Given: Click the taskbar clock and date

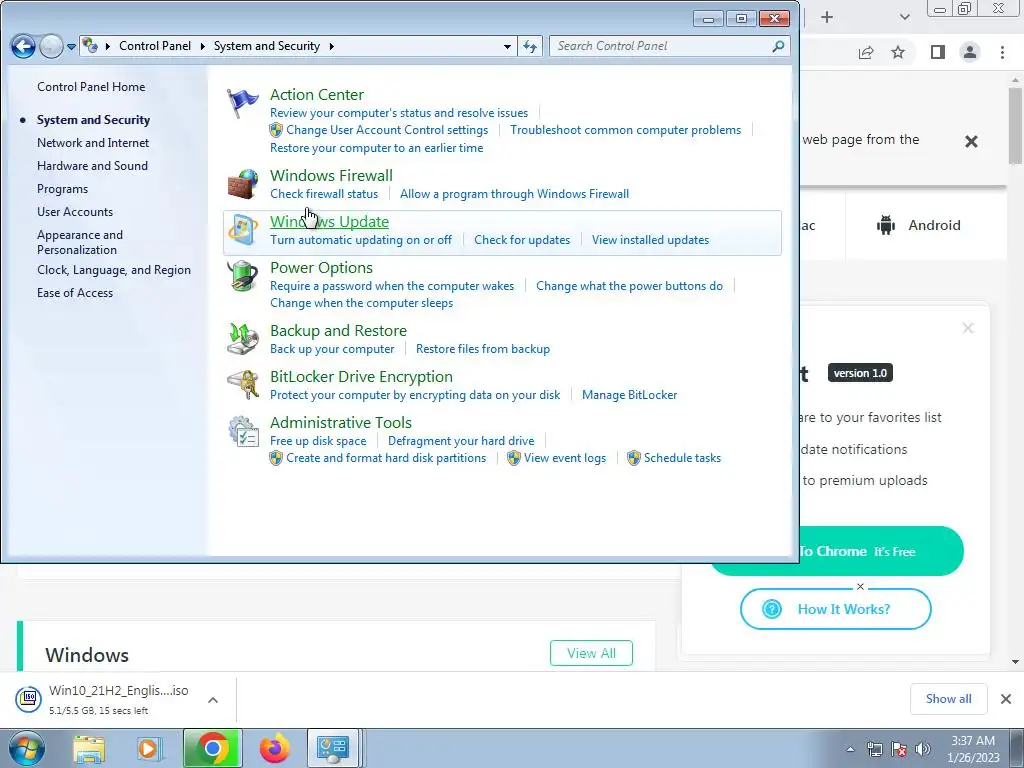Looking at the screenshot, I should [973, 749].
